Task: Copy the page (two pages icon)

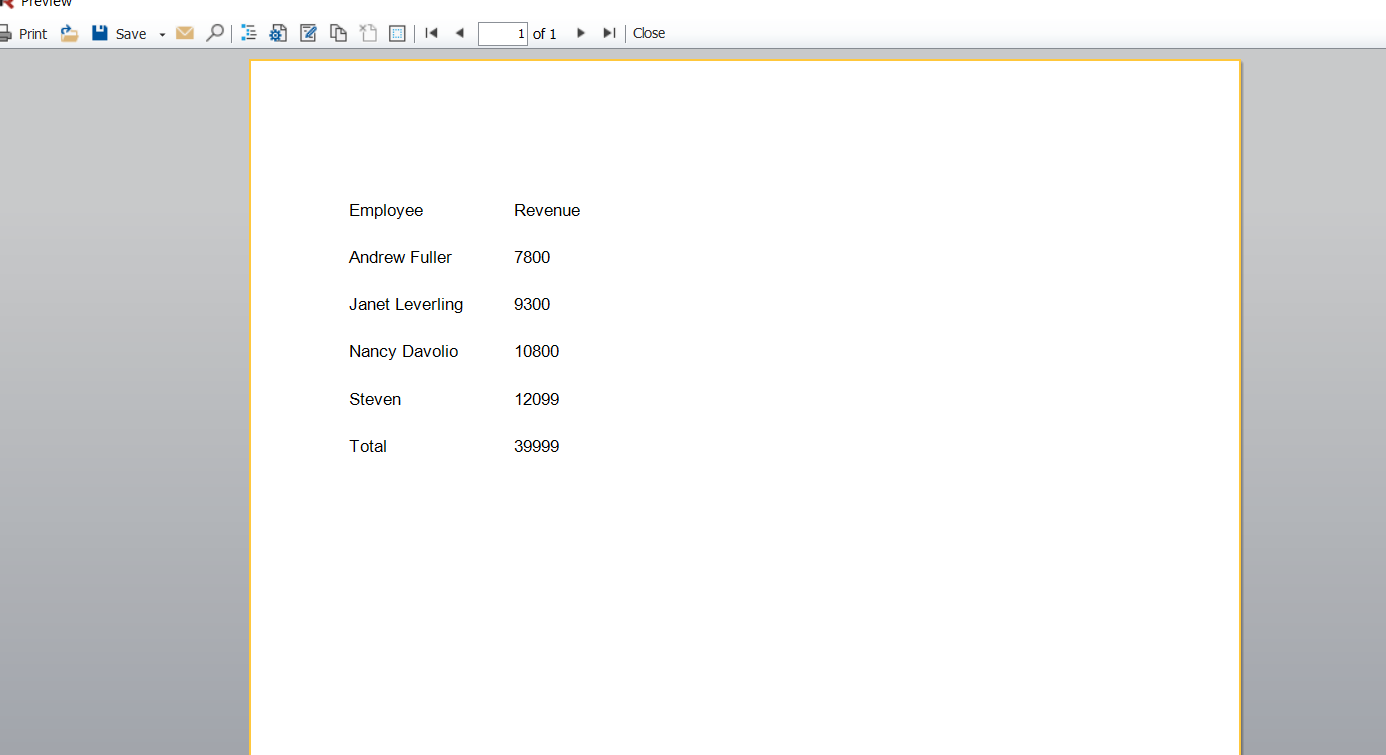Action: [338, 33]
